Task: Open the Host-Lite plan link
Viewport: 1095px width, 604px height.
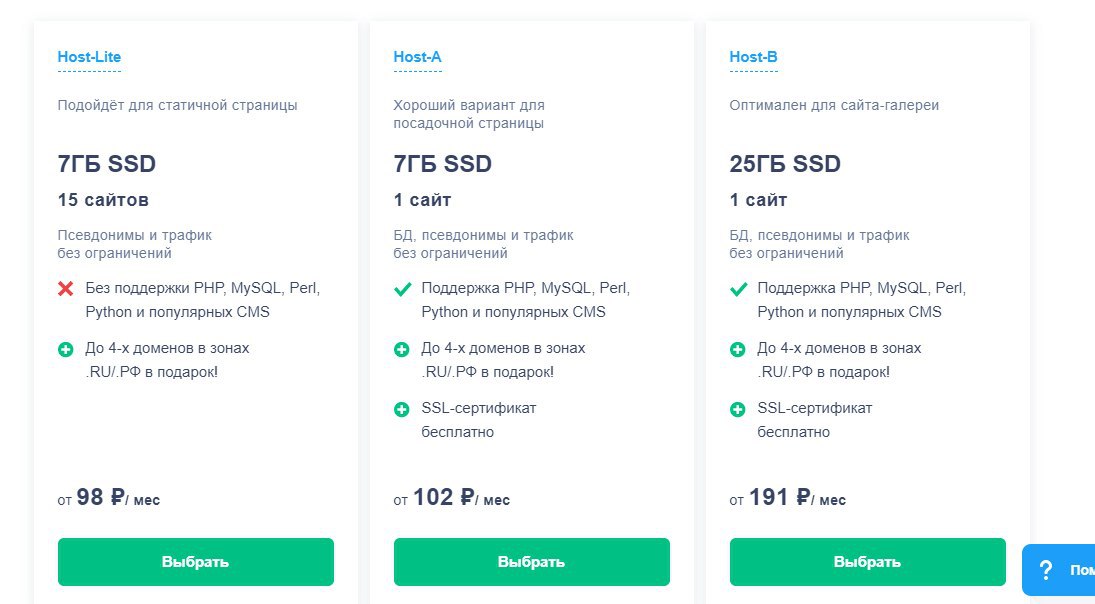Action: click(89, 57)
